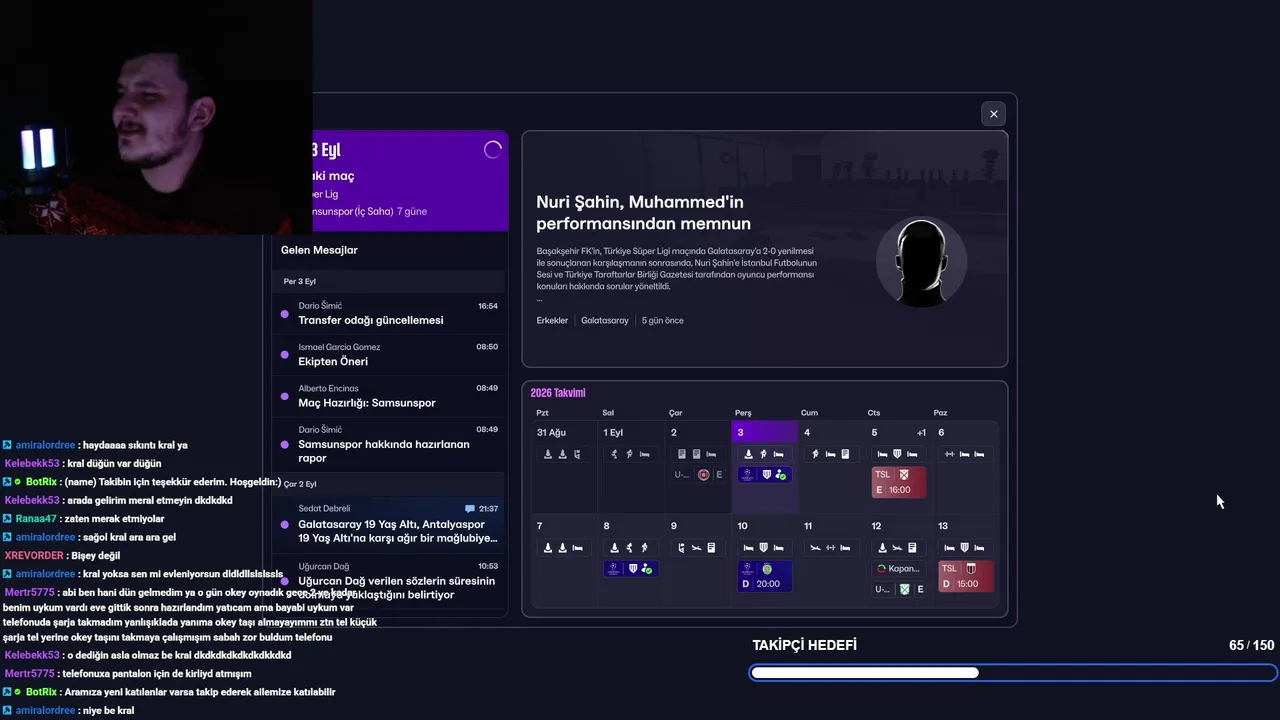Click the +1 extra events badge on day 5
The height and width of the screenshot is (720, 1280).
[x=921, y=432]
